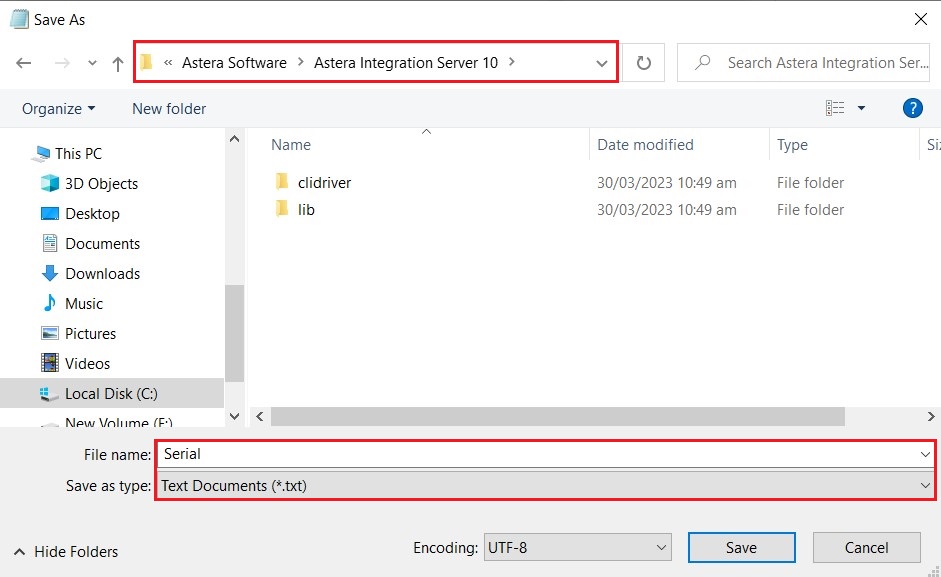The width and height of the screenshot is (941, 577).
Task: Select Downloads in the navigation pane
Action: tap(102, 274)
